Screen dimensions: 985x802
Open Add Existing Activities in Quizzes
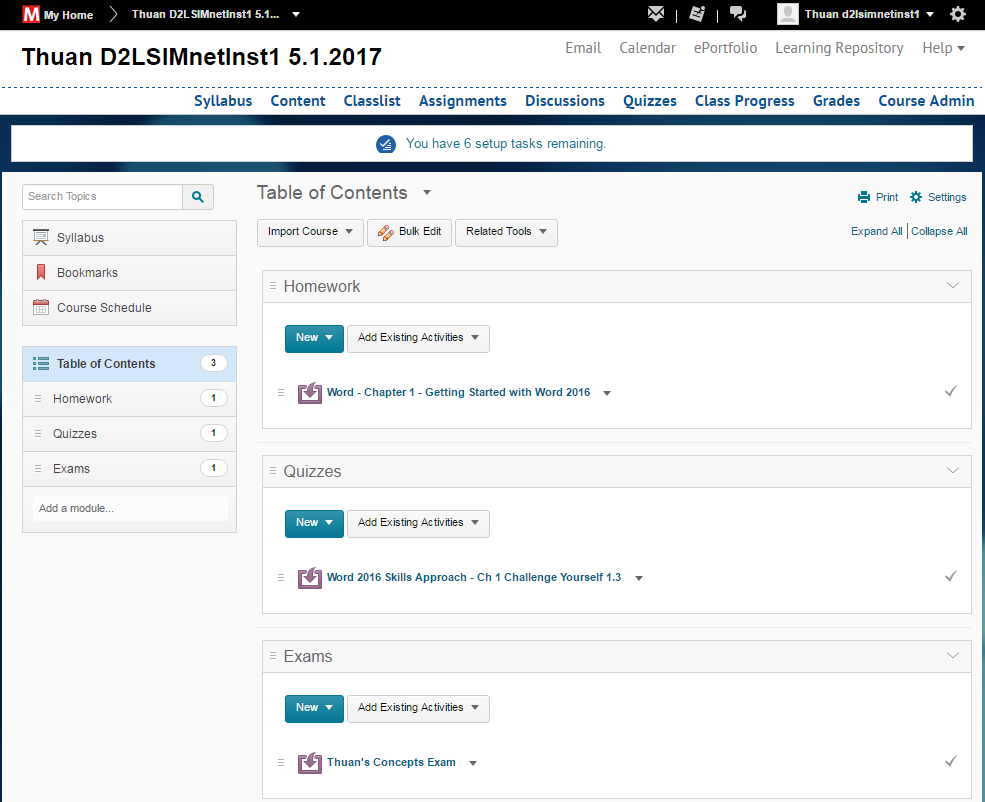[x=418, y=523]
